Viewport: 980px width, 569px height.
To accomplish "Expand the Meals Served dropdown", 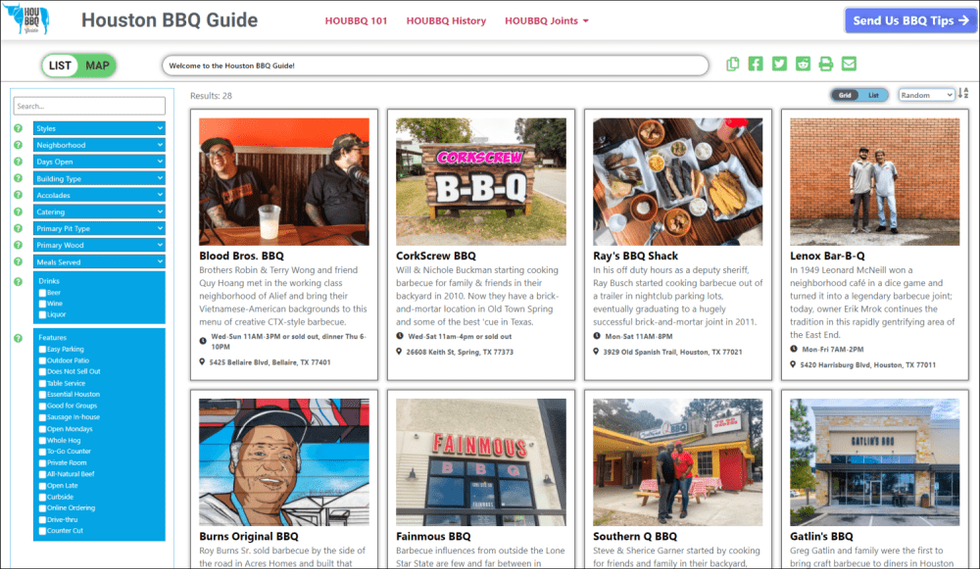I will 99,262.
